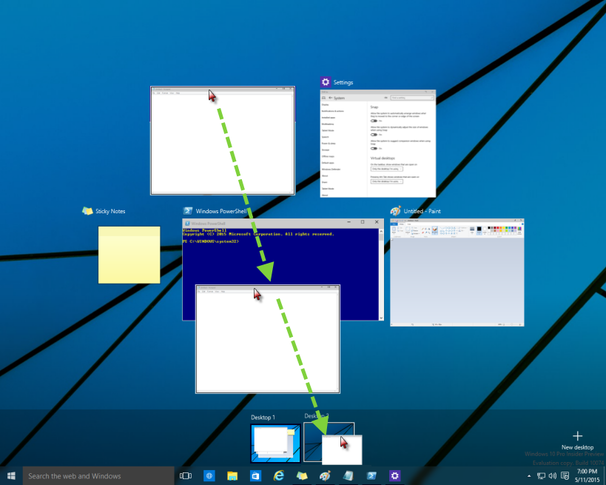Toggle the second Snap switch in Settings
The image size is (606, 485).
click(x=374, y=134)
